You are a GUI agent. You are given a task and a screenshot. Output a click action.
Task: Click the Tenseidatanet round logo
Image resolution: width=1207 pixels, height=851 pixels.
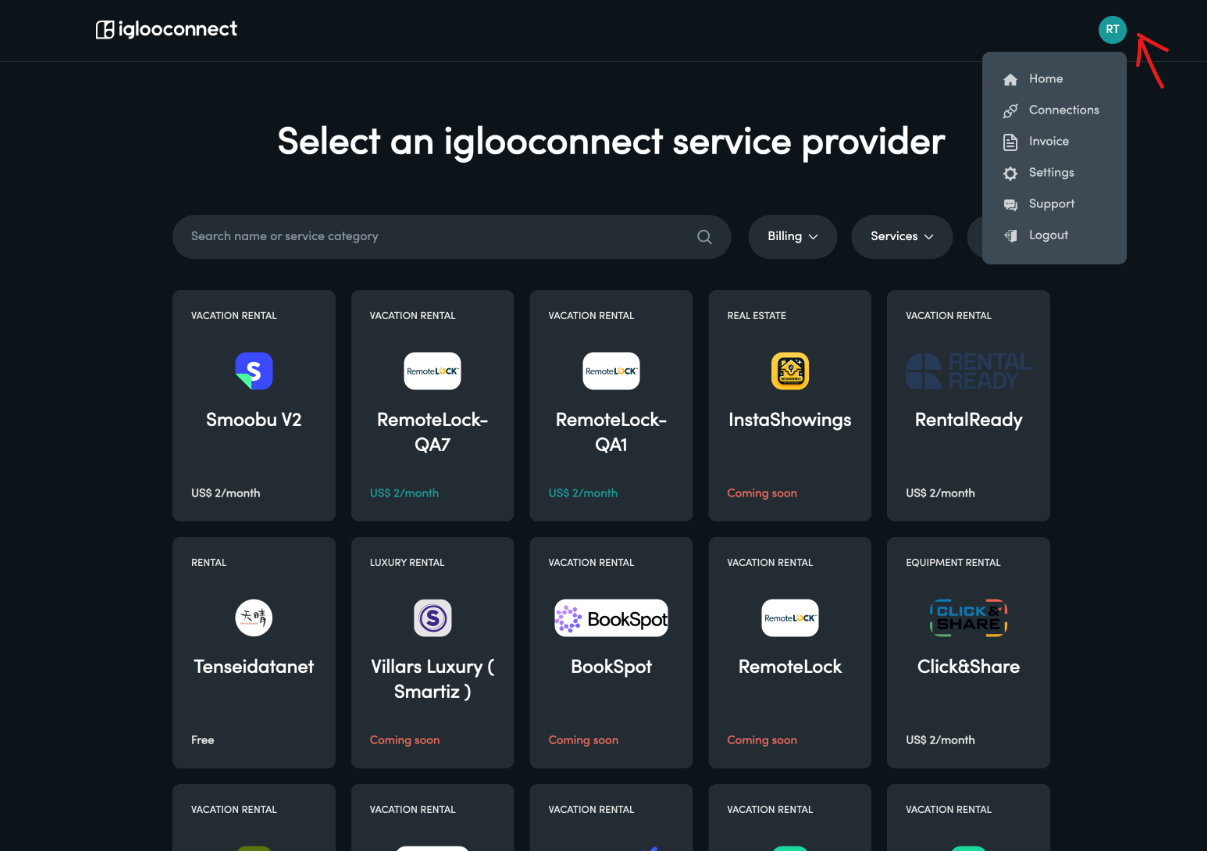[x=254, y=618]
